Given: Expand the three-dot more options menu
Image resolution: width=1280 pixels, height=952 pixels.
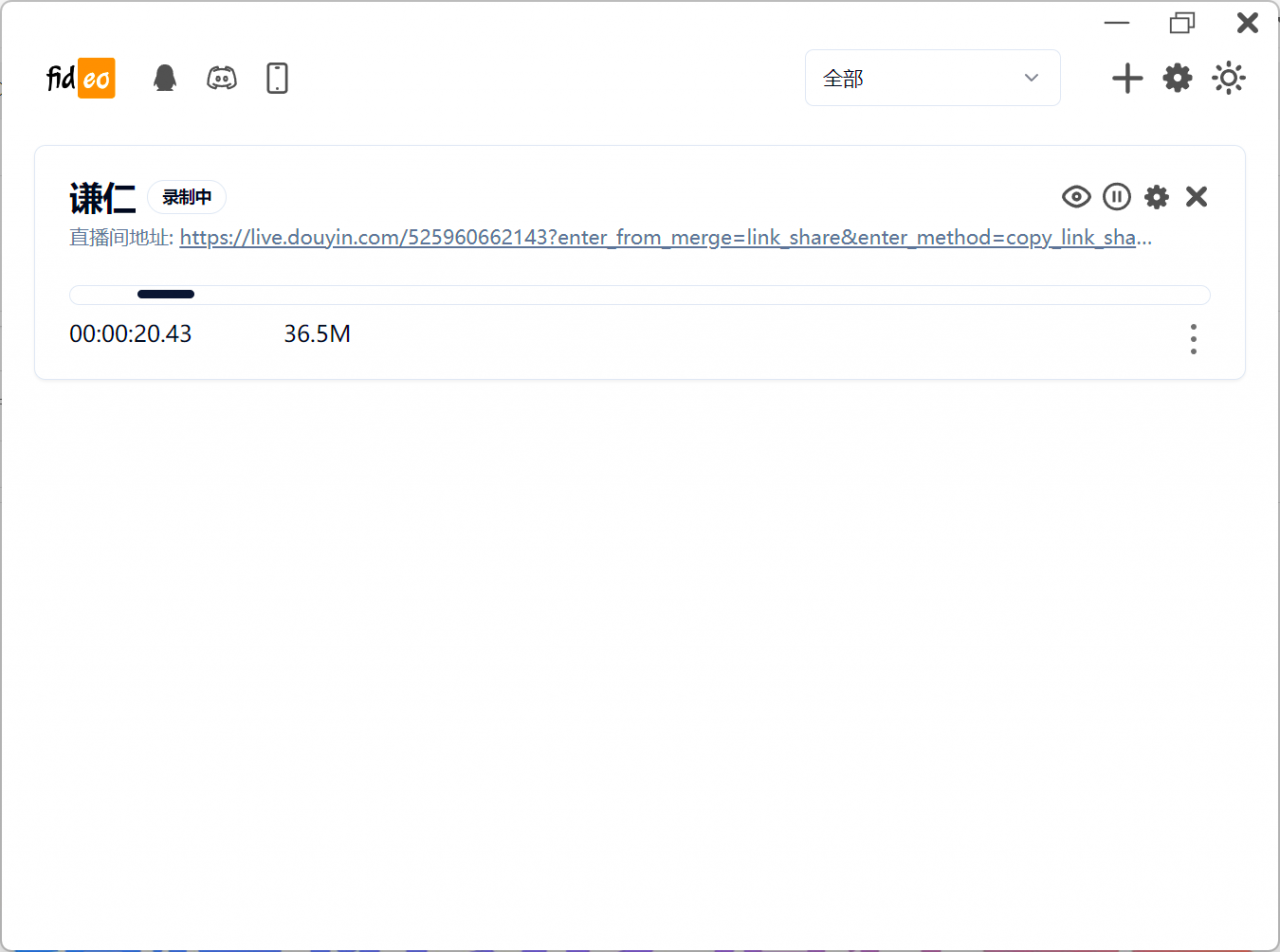Looking at the screenshot, I should pos(1193,339).
